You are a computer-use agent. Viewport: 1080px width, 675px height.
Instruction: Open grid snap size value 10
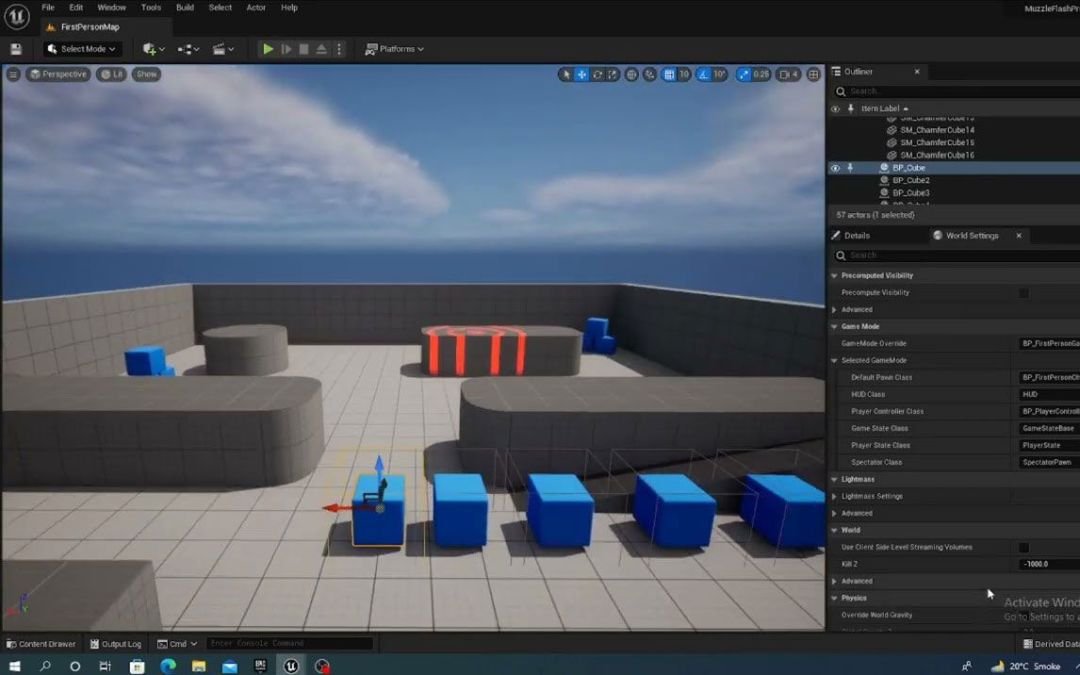pos(684,74)
